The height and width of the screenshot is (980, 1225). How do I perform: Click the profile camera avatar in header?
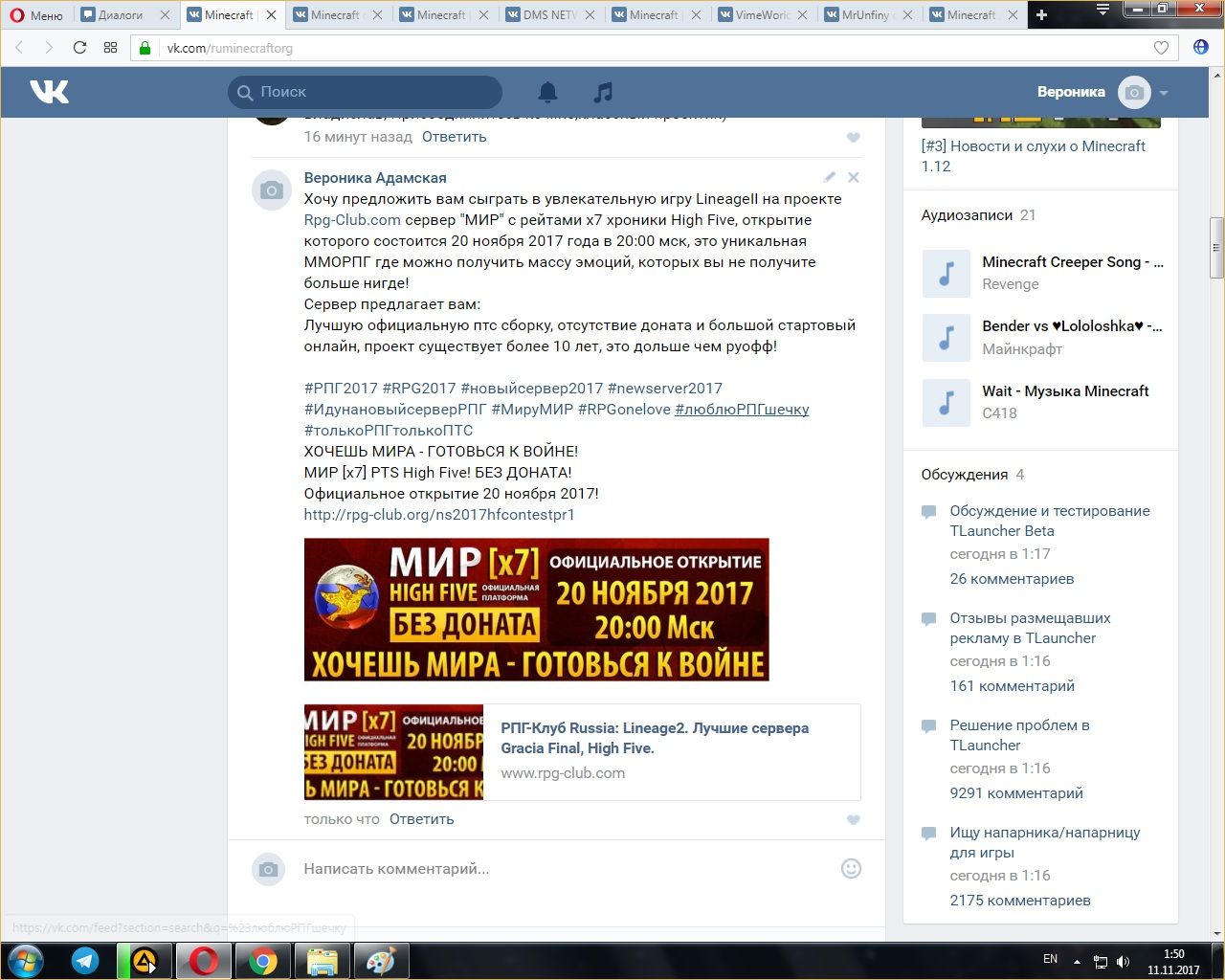pyautogui.click(x=1134, y=92)
